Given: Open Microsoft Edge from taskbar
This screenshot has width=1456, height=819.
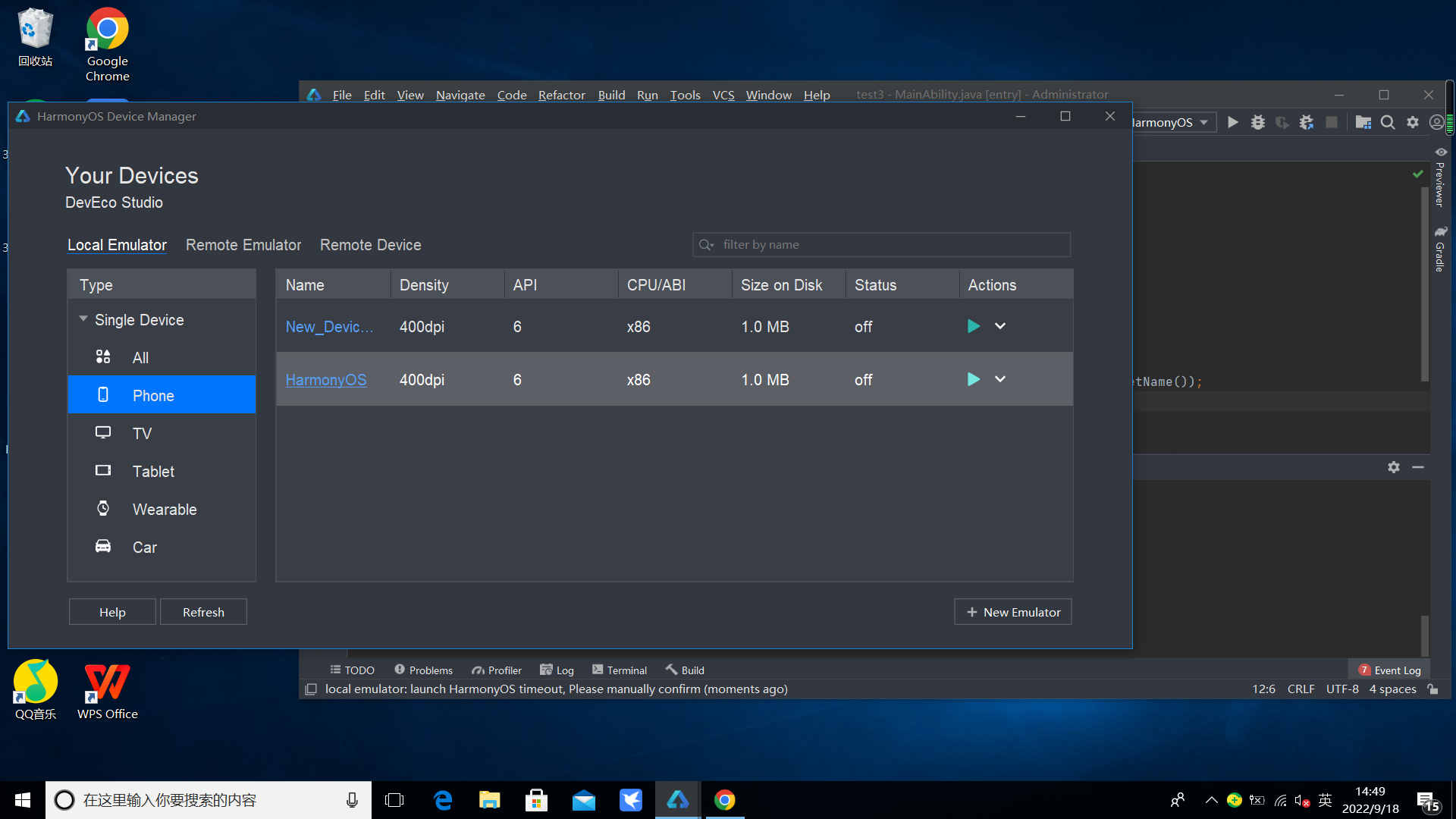Looking at the screenshot, I should 443,800.
